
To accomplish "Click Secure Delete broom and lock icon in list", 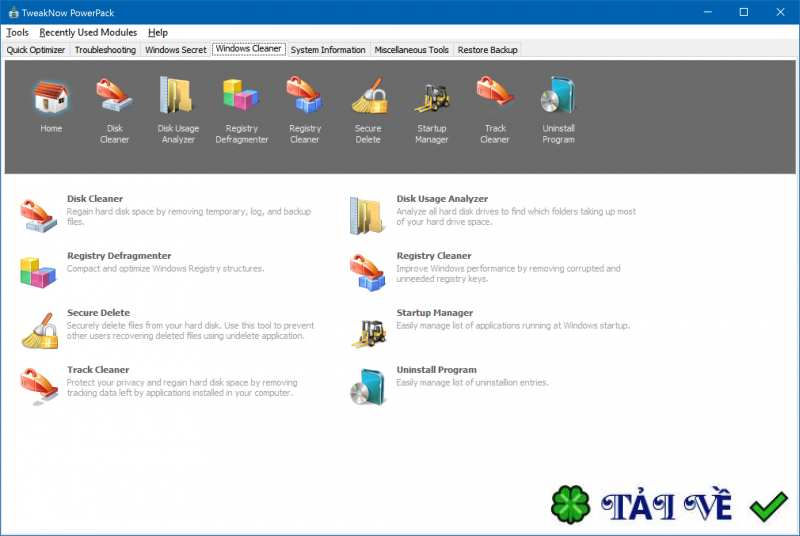I will (40, 330).
